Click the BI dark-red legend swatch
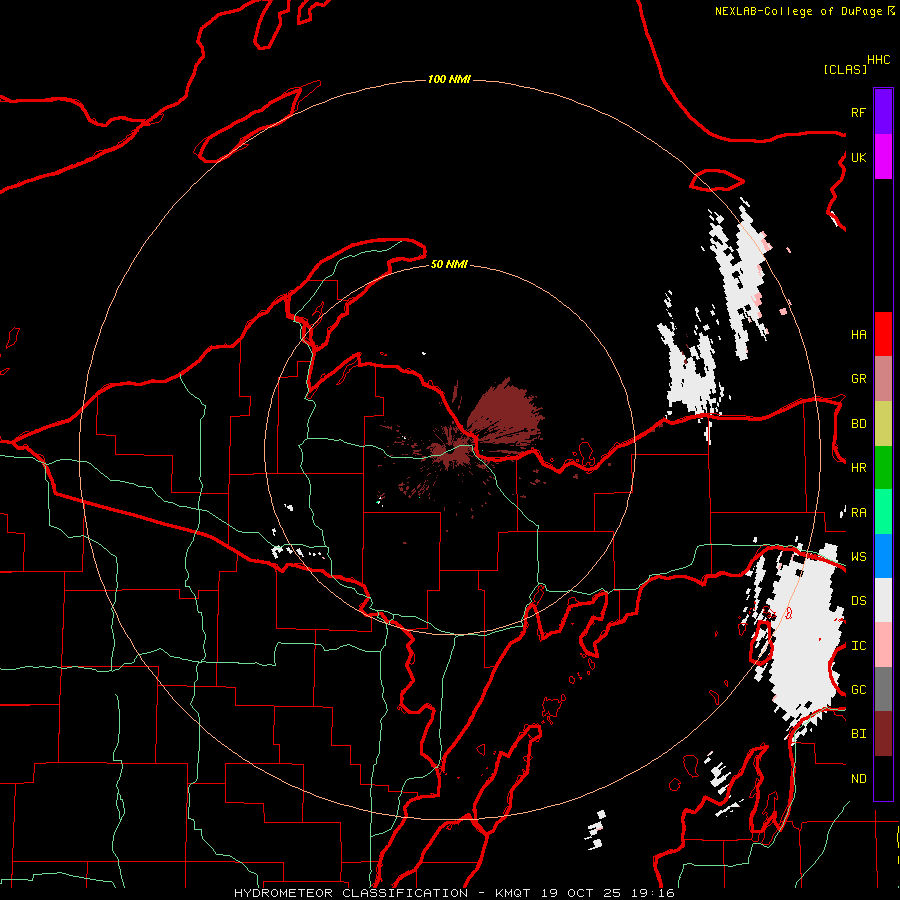The image size is (900, 900). pyautogui.click(x=883, y=734)
